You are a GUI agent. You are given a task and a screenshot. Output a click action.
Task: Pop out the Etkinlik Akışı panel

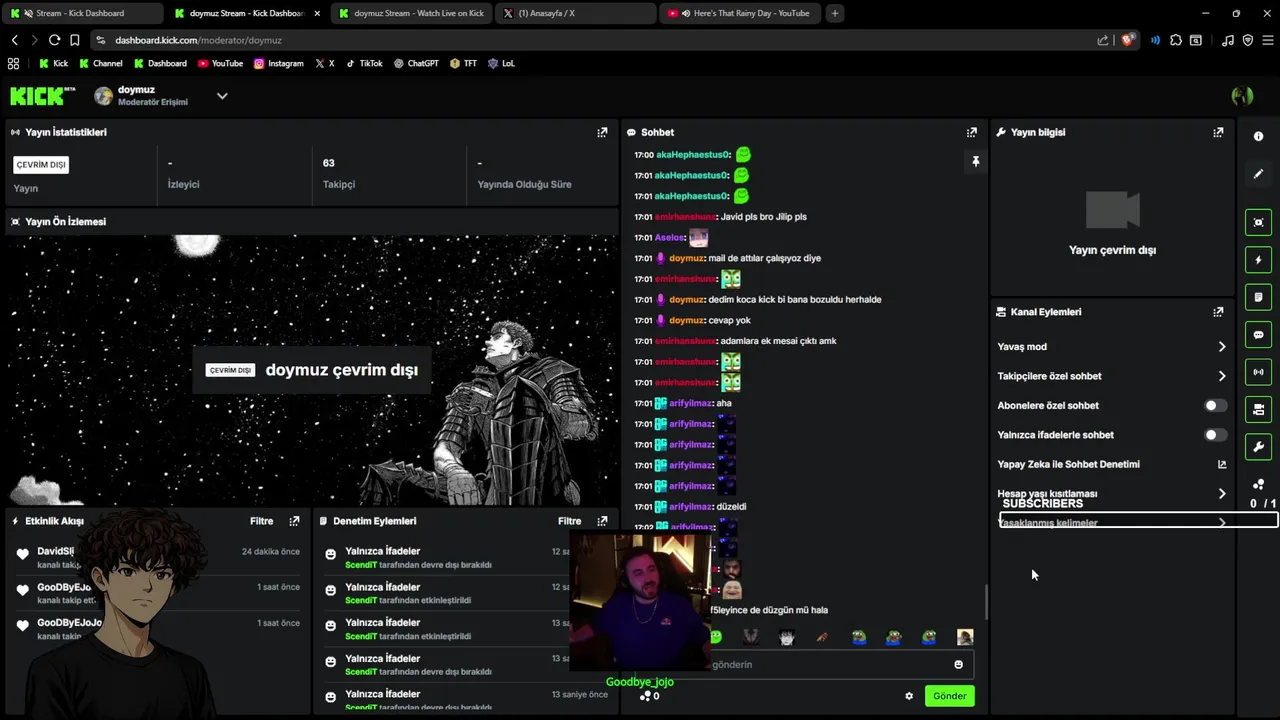tap(294, 521)
